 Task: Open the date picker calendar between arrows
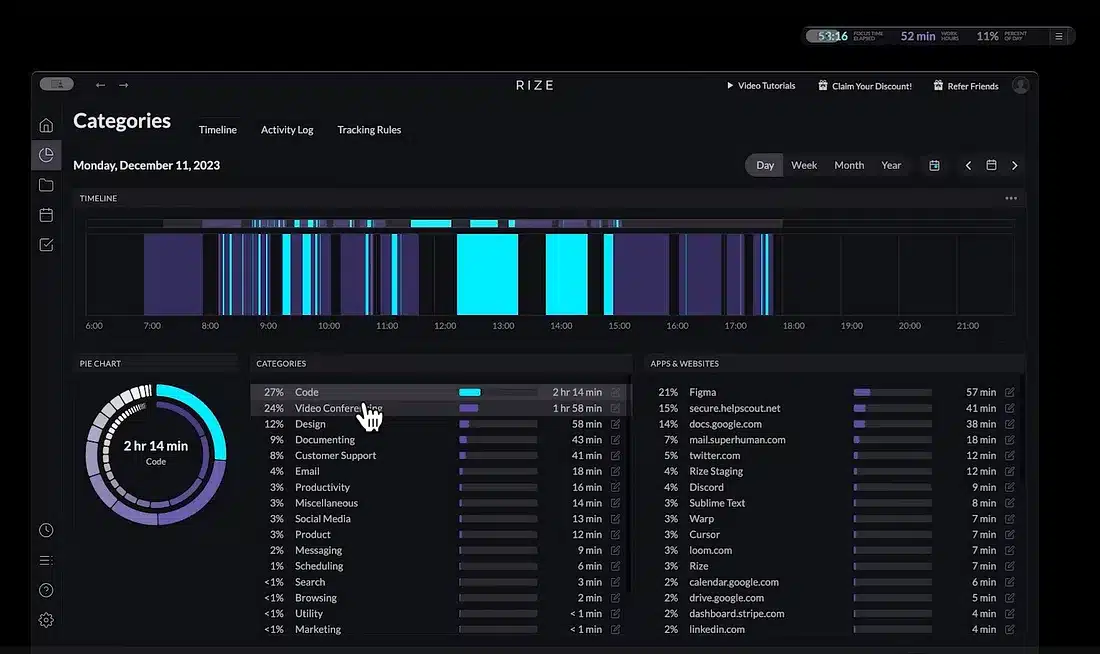pyautogui.click(x=991, y=166)
